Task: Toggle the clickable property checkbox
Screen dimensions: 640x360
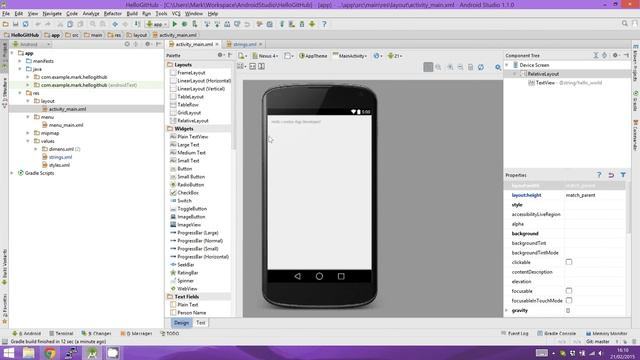Action: coord(569,262)
